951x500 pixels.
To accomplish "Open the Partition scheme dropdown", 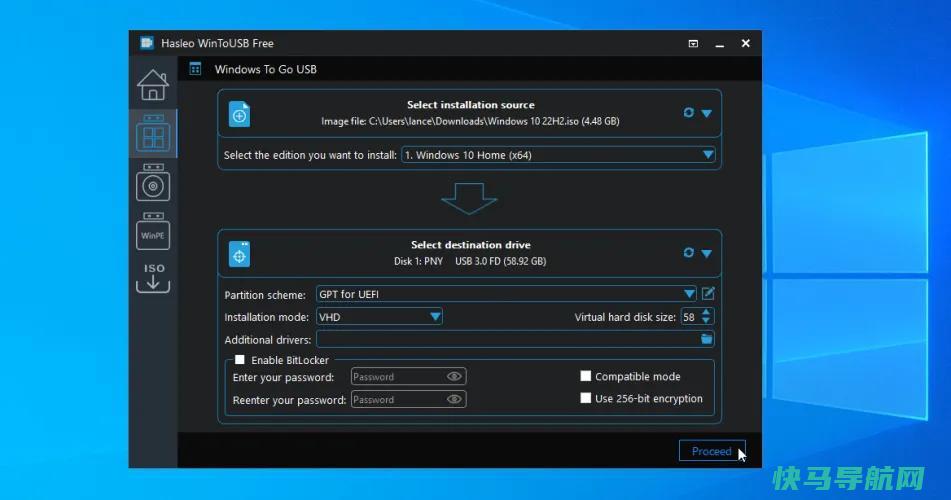I will pos(506,294).
